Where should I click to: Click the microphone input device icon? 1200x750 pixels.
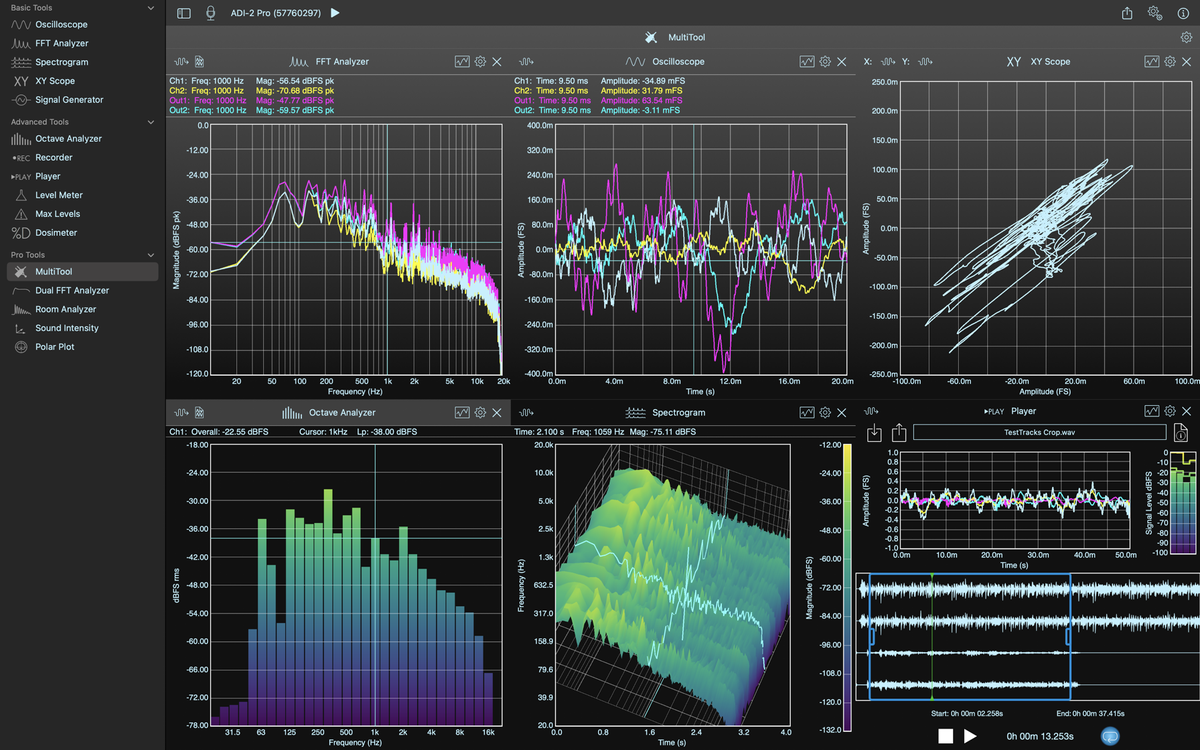tap(210, 13)
